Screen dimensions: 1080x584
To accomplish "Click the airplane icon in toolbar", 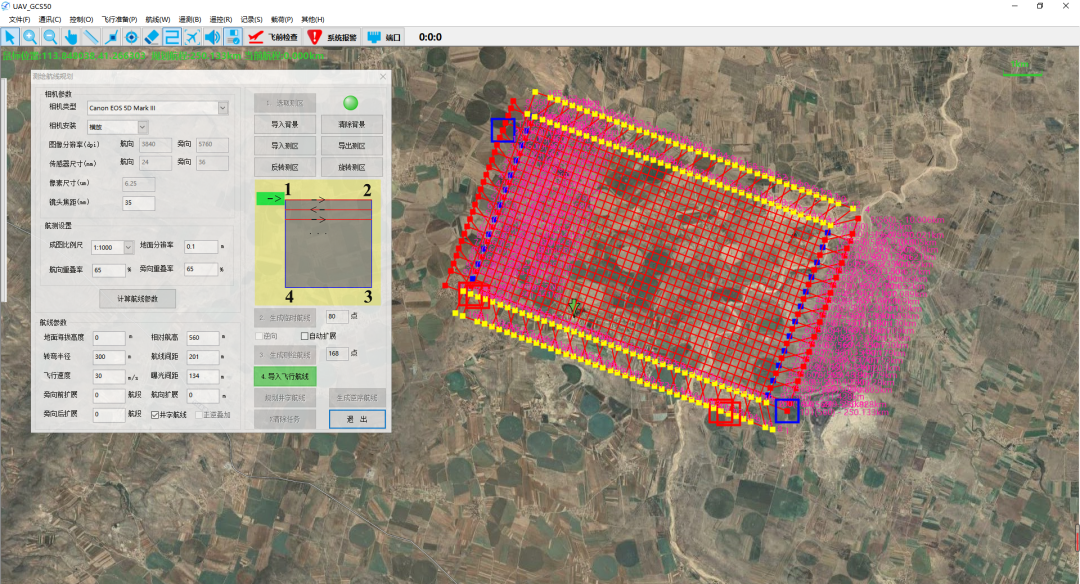I will [x=192, y=37].
